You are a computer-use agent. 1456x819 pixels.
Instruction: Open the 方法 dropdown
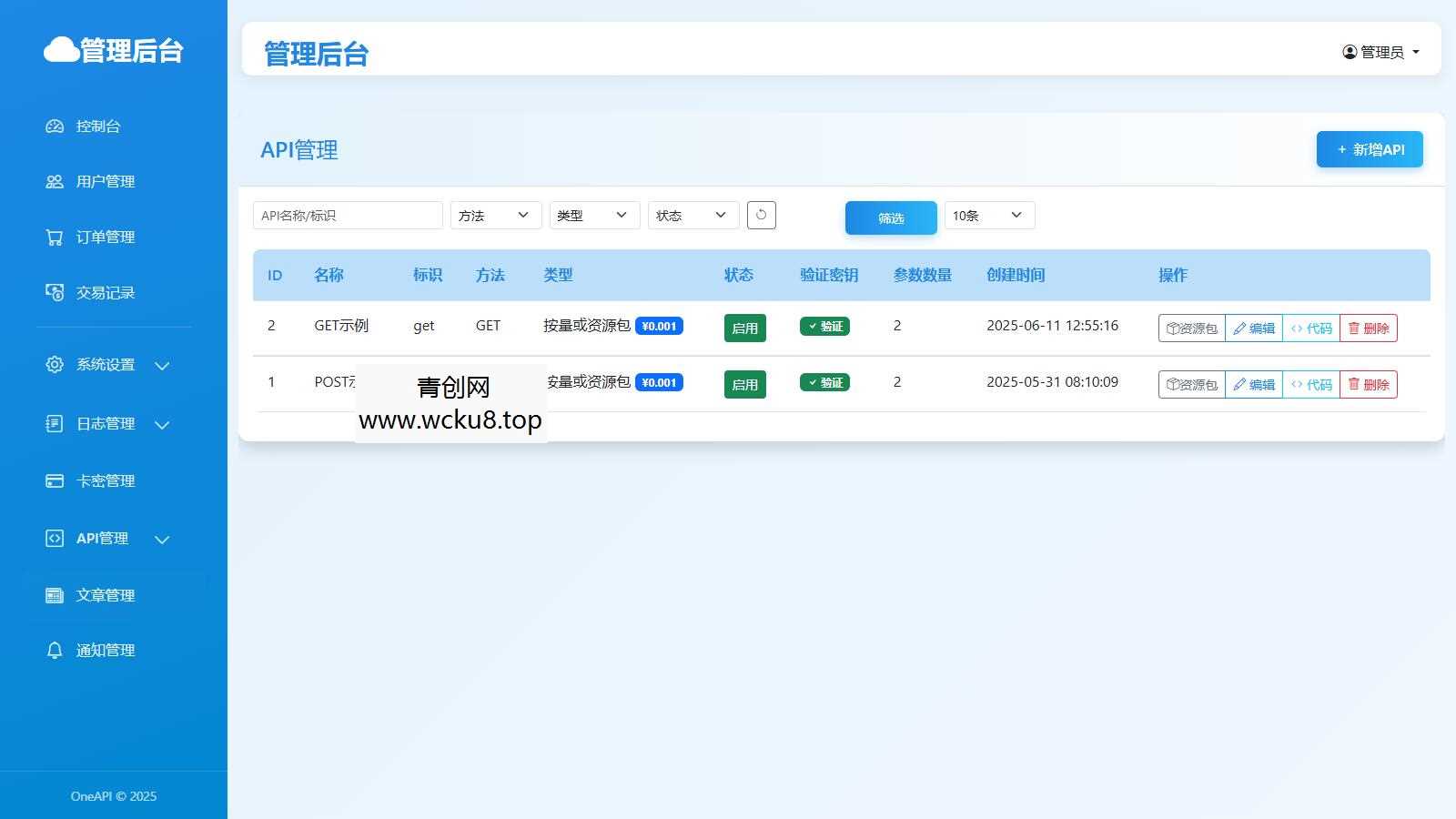point(495,215)
